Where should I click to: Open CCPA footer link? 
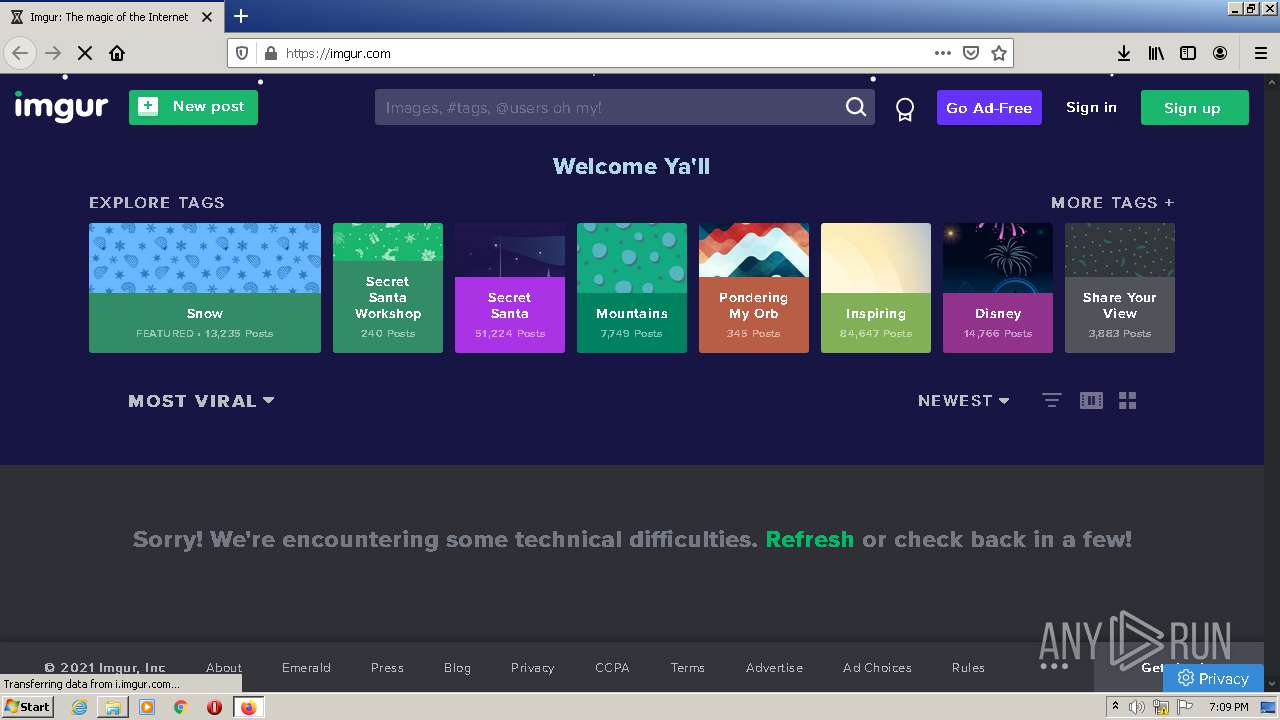[x=612, y=668]
